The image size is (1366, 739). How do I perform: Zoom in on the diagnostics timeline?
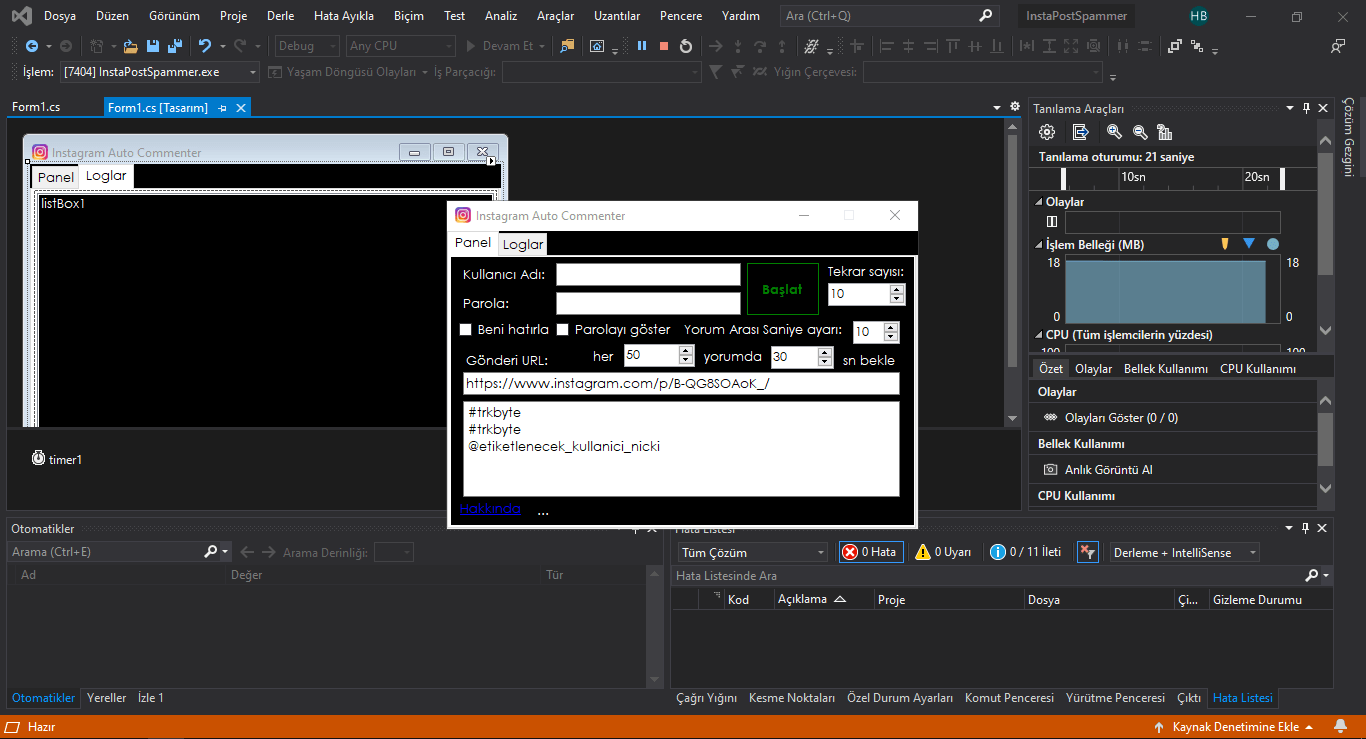1114,132
